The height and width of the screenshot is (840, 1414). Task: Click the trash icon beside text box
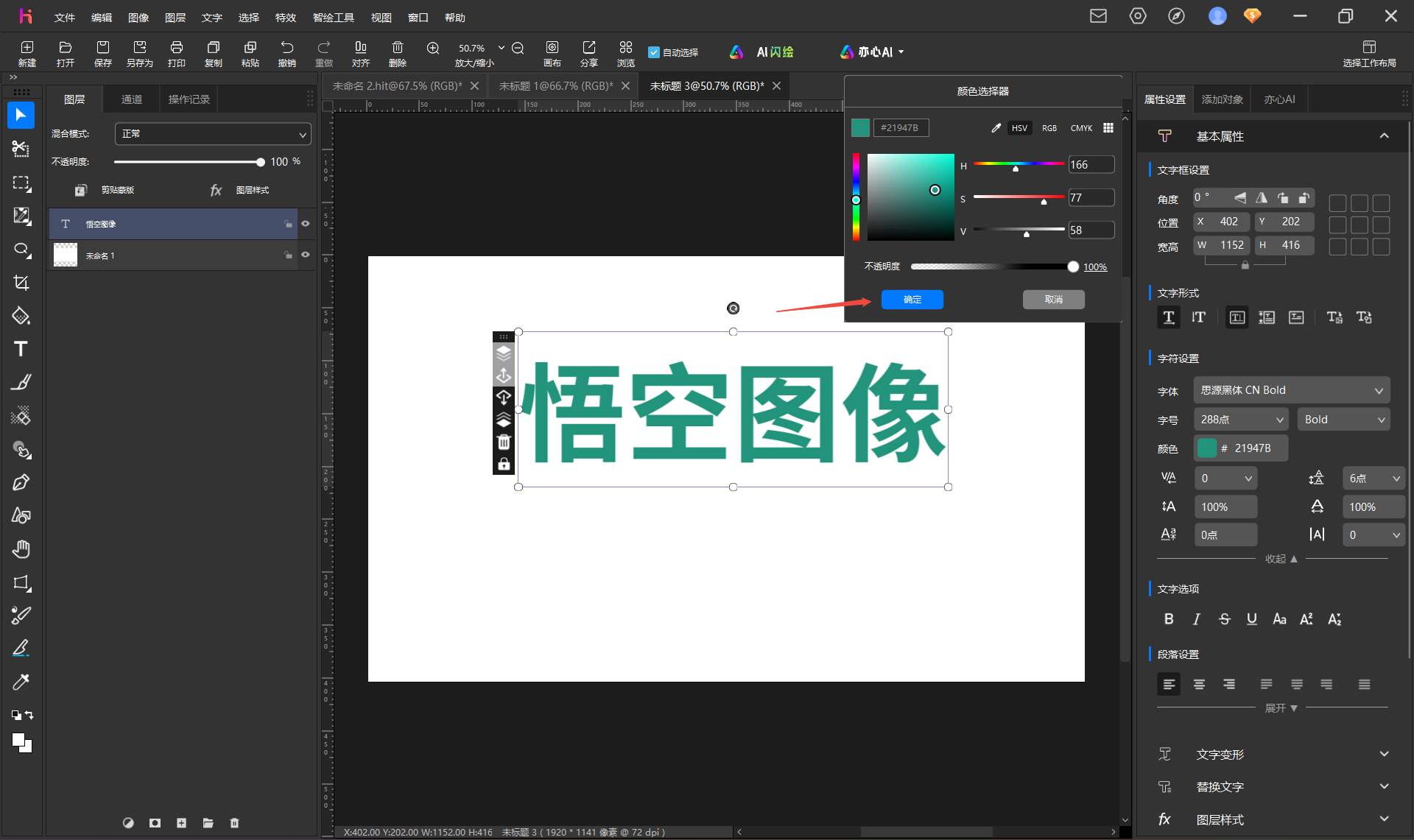point(504,442)
